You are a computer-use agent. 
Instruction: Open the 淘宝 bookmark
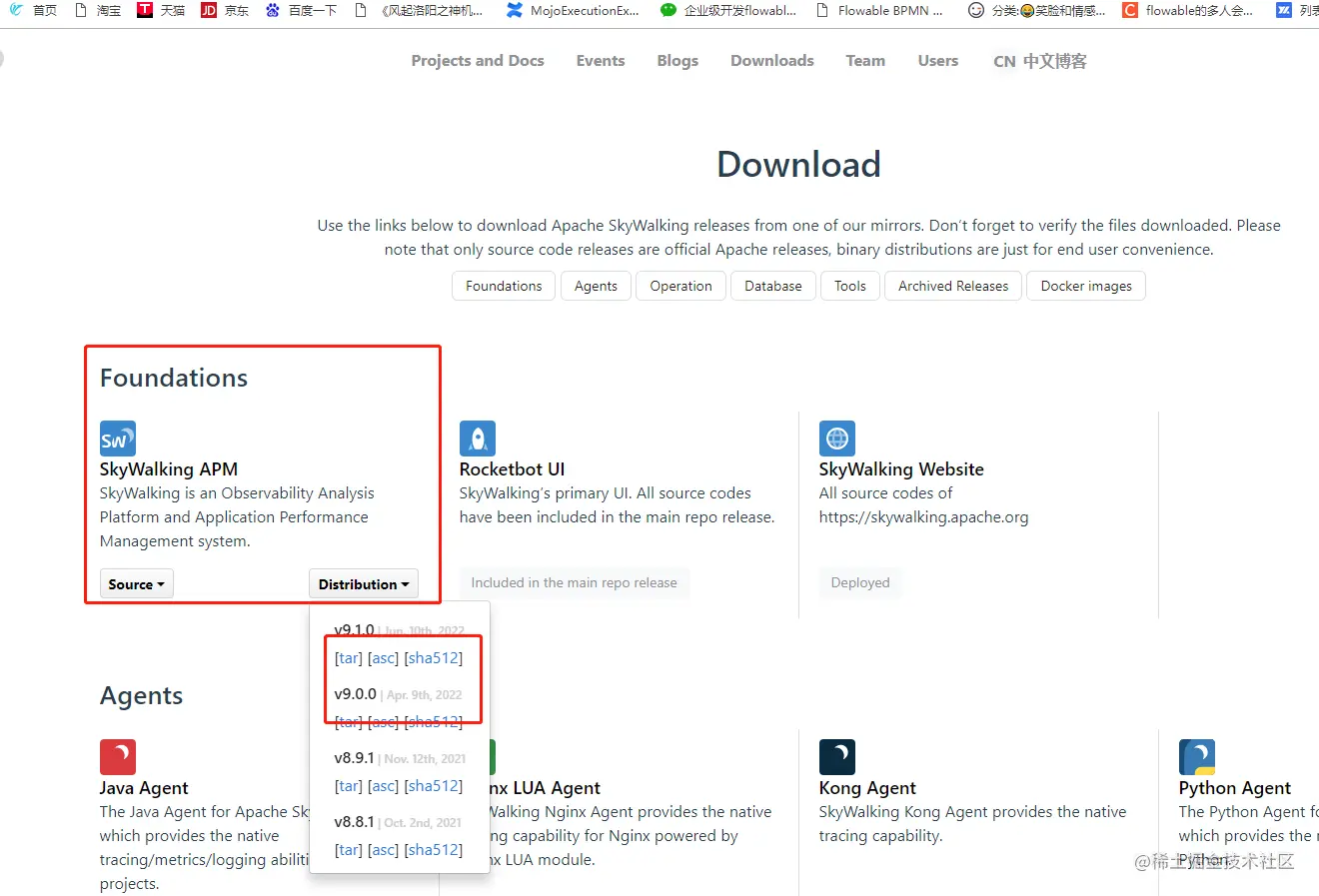click(98, 10)
